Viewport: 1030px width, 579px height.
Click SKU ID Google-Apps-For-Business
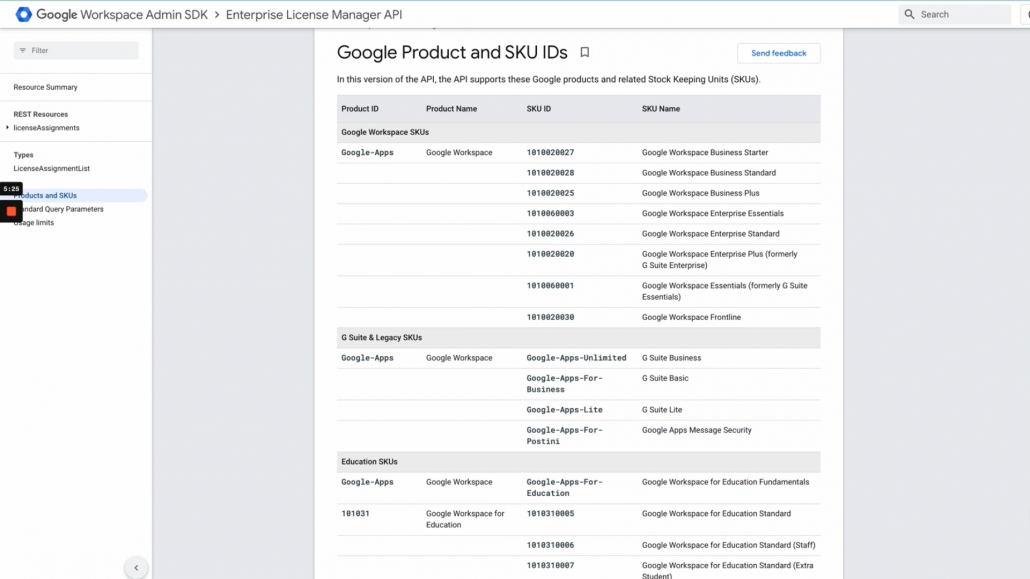pos(564,384)
